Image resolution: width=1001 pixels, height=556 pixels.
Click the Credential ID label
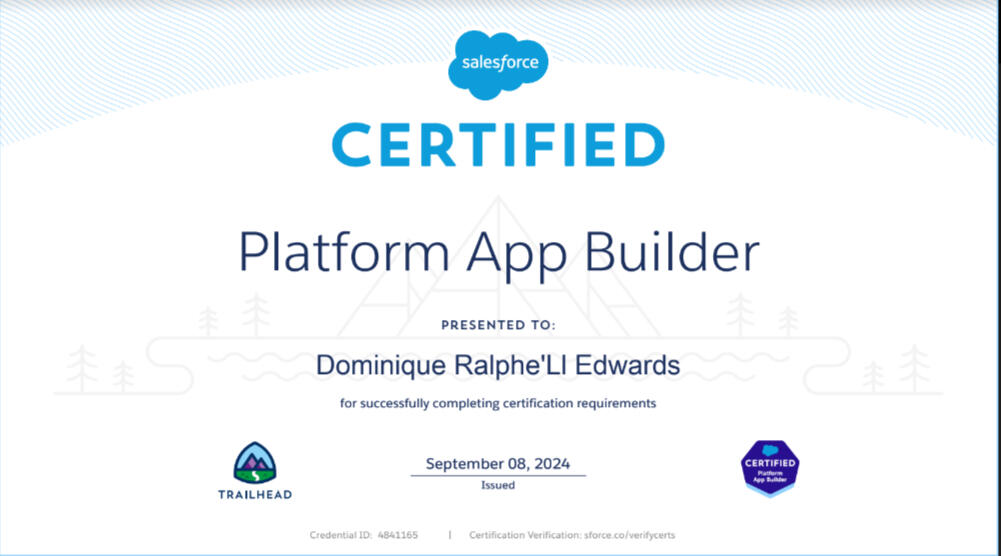click(342, 536)
